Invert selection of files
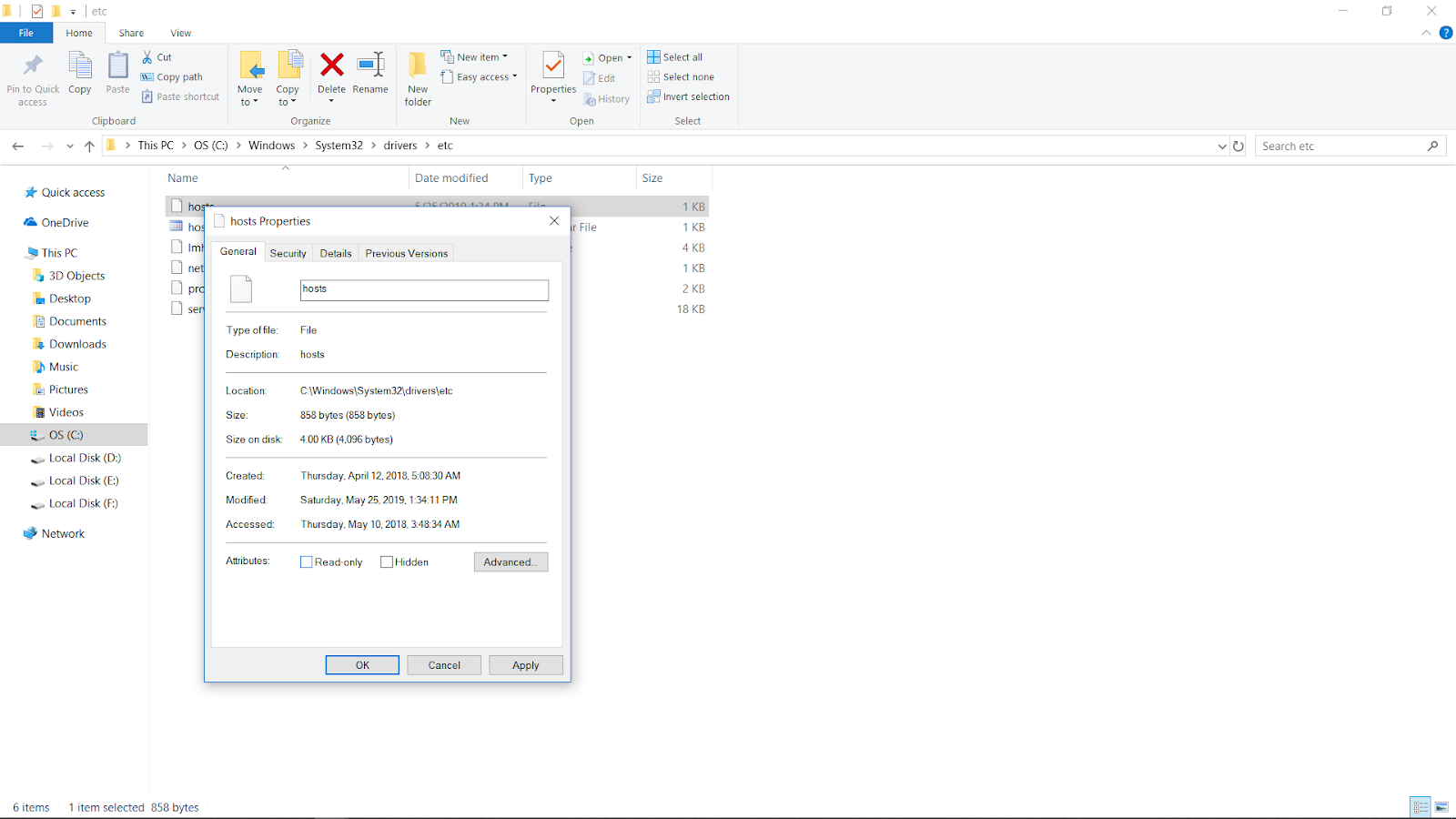 pyautogui.click(x=688, y=96)
